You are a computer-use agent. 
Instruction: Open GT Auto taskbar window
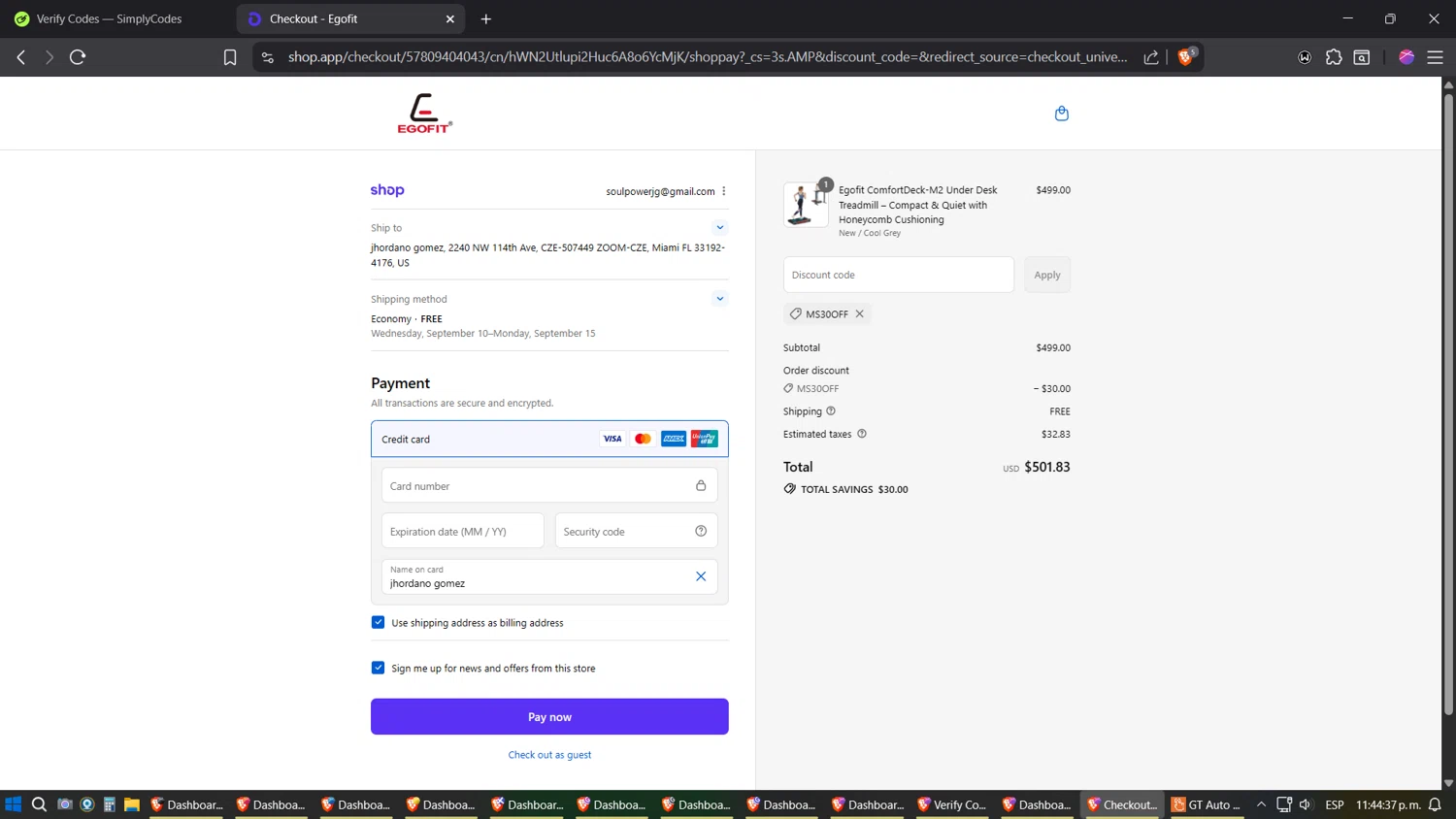coord(1206,804)
